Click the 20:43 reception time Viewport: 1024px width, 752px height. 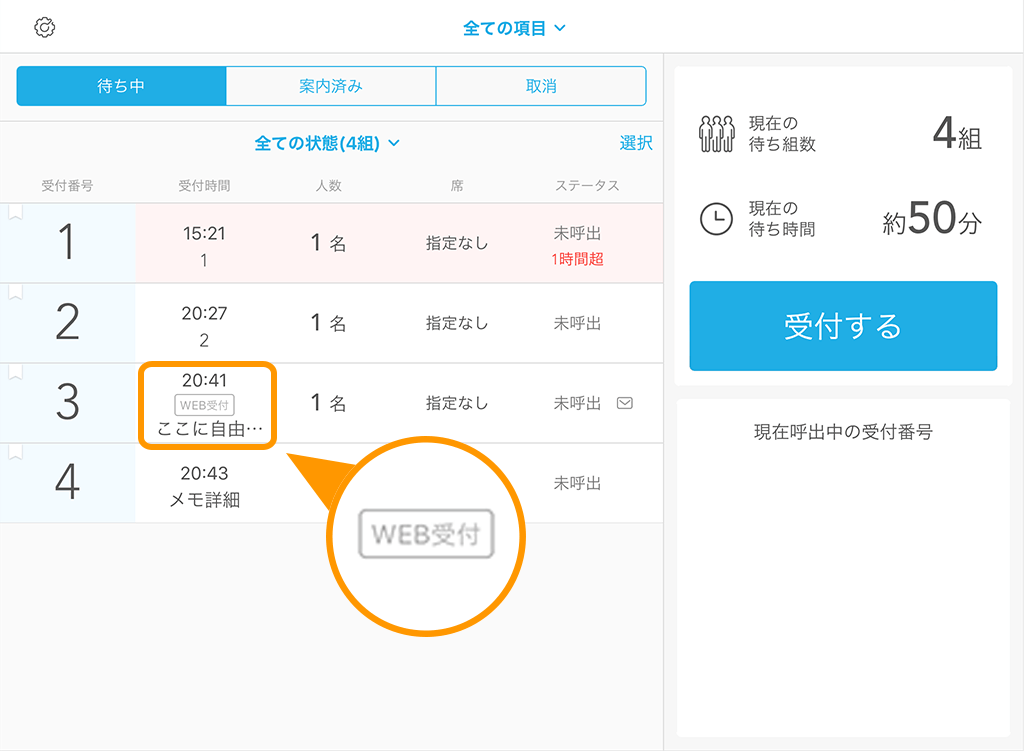click(204, 473)
